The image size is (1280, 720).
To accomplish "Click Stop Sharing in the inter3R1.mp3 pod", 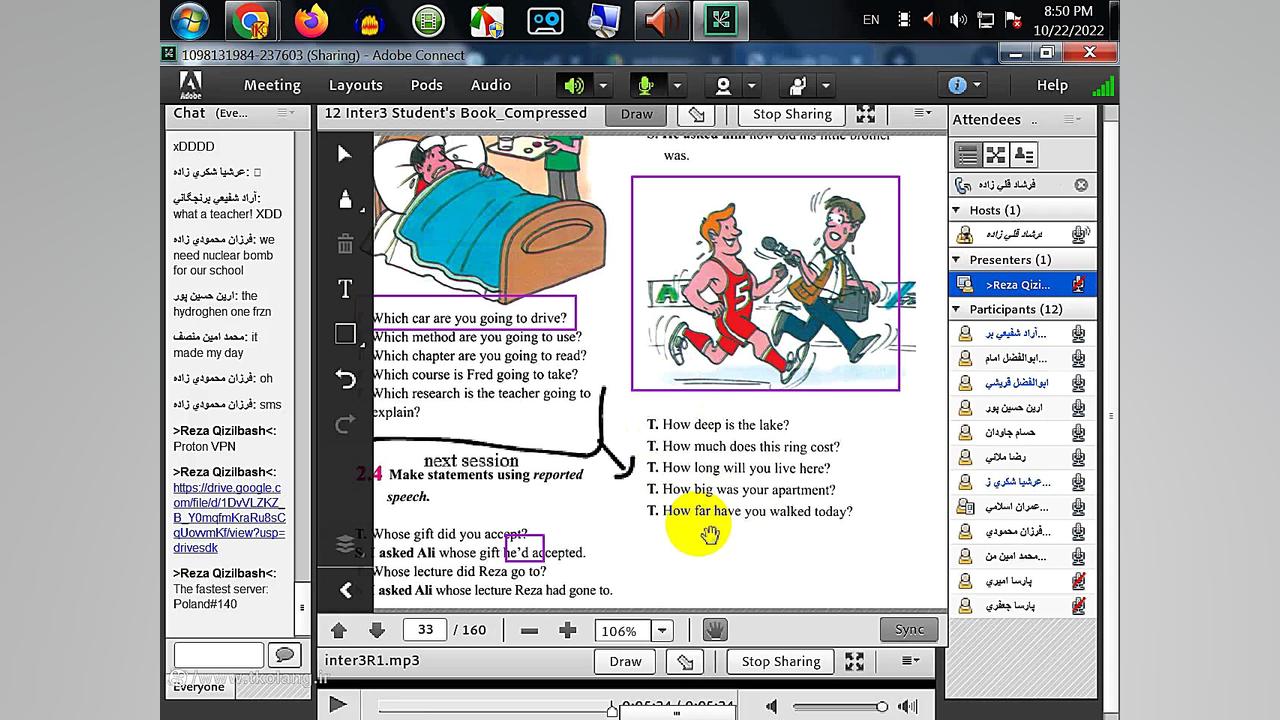I will [781, 661].
